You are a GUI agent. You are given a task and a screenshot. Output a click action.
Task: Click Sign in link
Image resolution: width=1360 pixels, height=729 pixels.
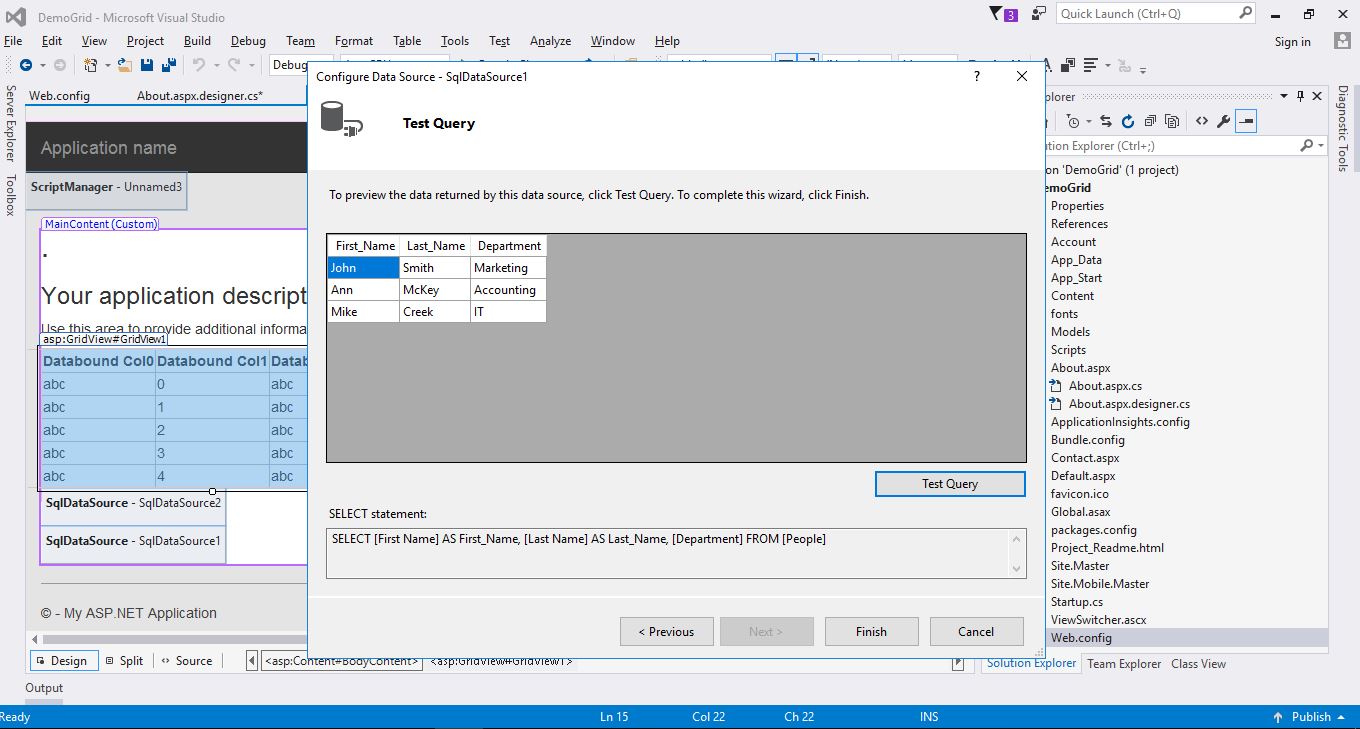point(1292,42)
